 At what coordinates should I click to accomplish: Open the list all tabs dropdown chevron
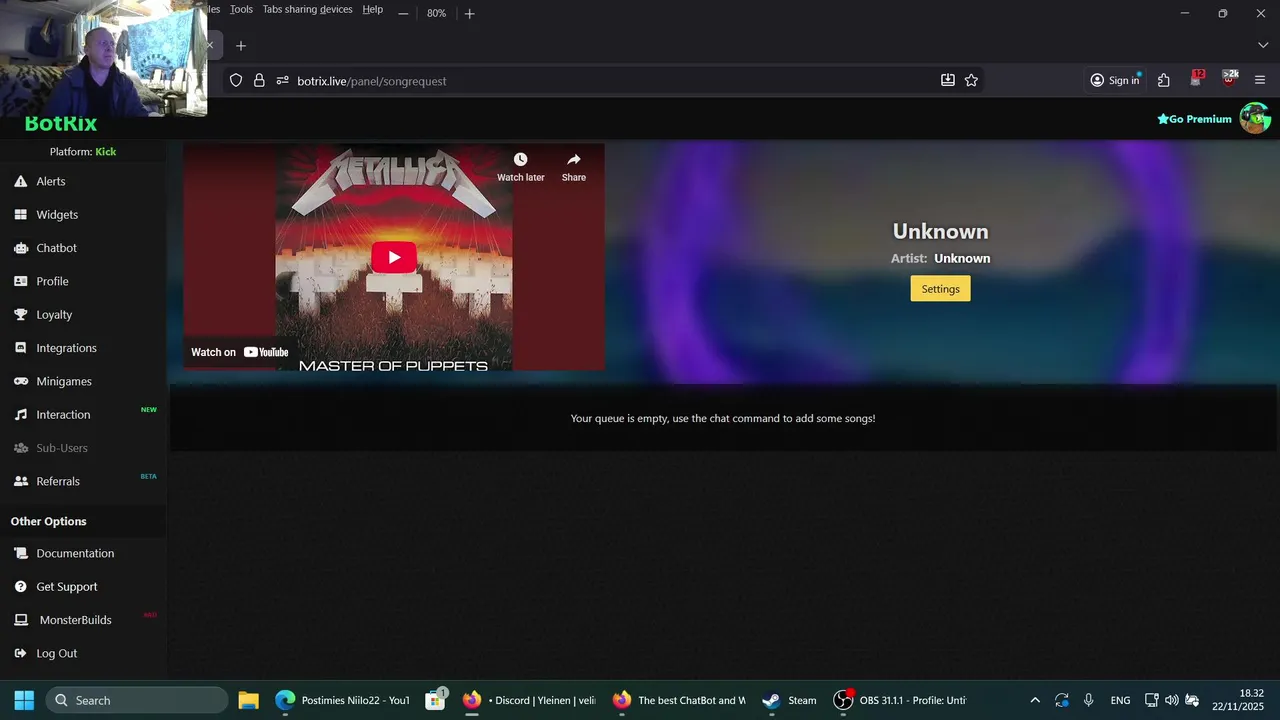(x=1262, y=45)
